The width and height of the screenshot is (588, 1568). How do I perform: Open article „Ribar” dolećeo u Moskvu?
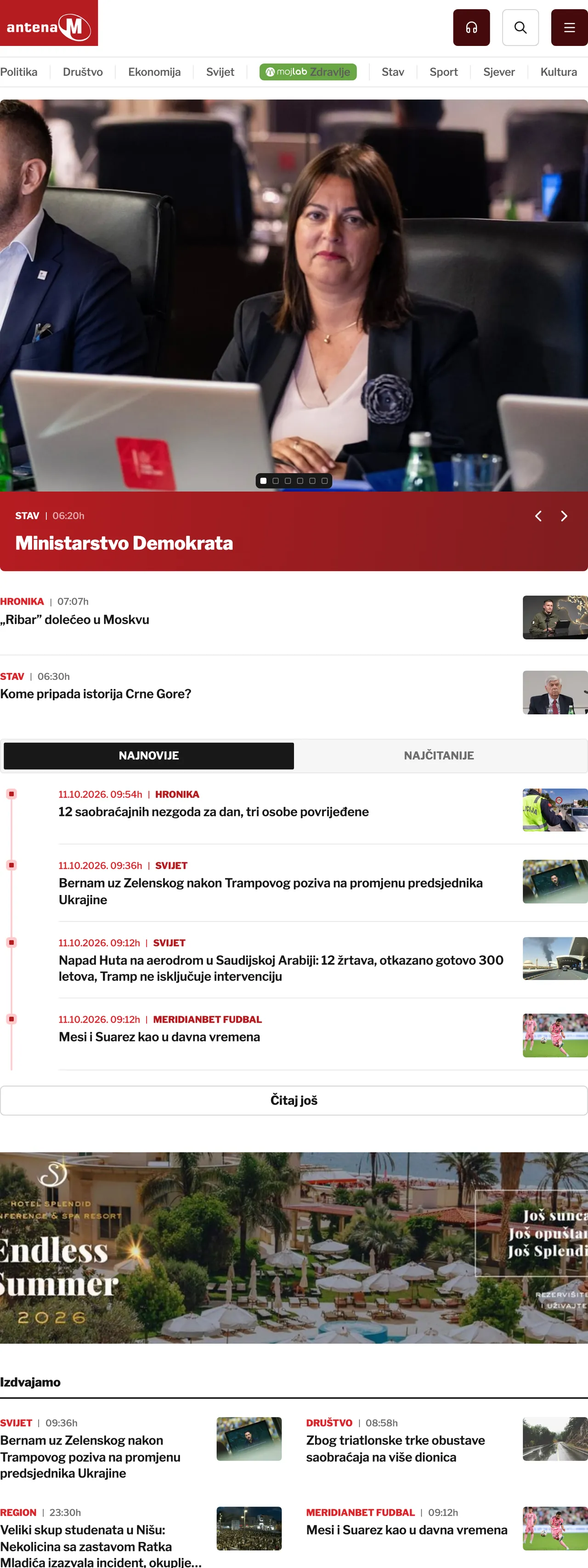click(74, 620)
